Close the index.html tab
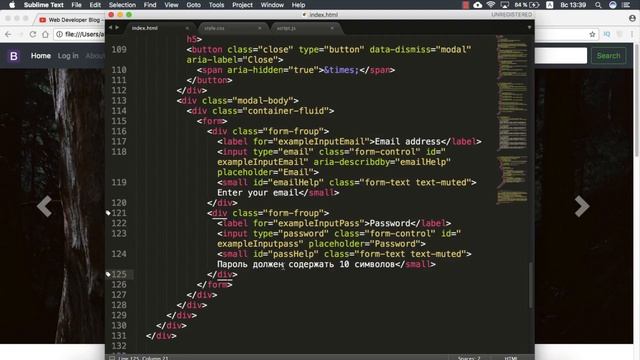 [x=187, y=28]
